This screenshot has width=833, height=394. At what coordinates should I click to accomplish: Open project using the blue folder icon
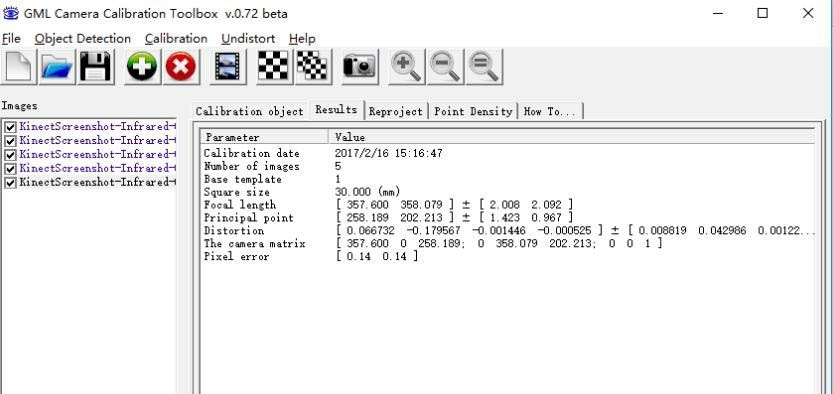click(57, 67)
